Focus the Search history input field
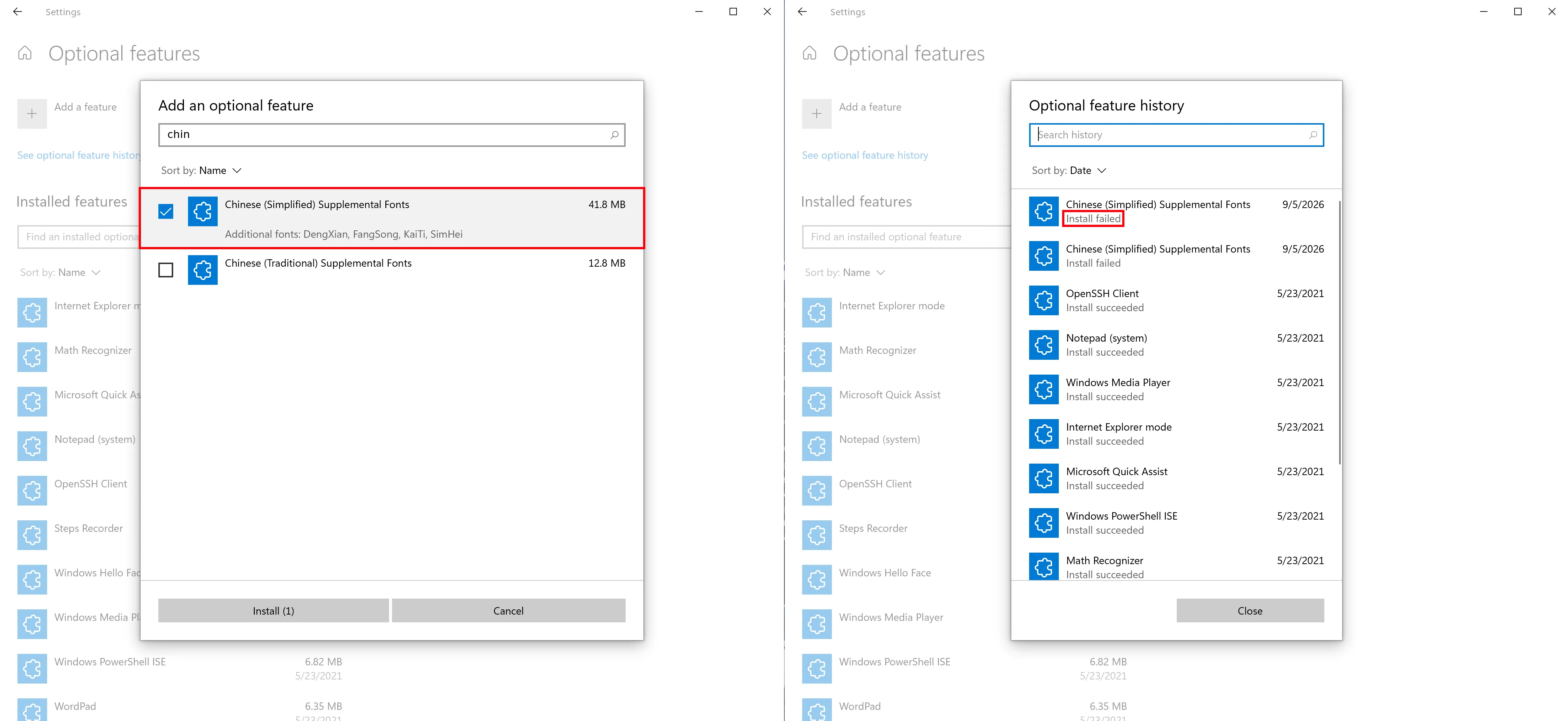This screenshot has width=1568, height=721. [1176, 135]
